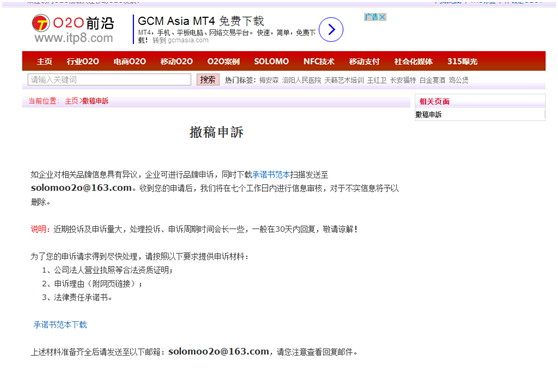Go to the 移动支付 section
Viewport: 558px width, 374px height.
click(364, 62)
